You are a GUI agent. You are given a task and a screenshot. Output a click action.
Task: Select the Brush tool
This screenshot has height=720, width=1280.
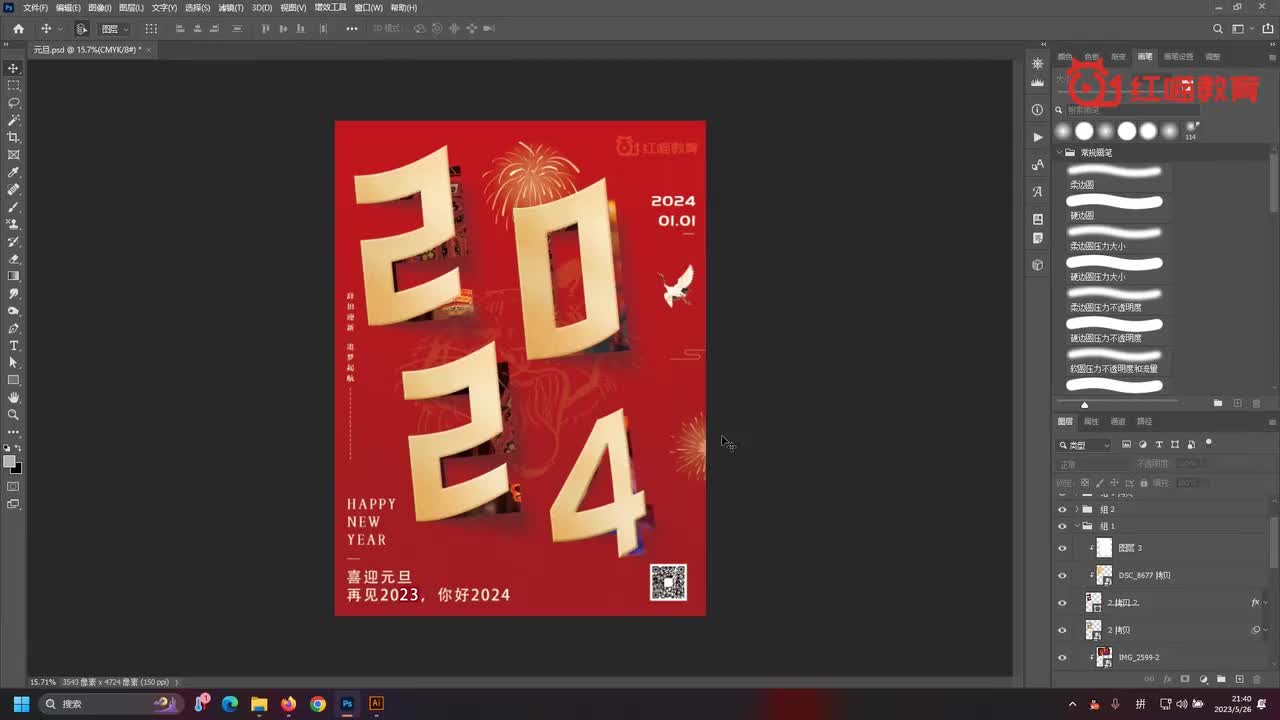point(14,207)
